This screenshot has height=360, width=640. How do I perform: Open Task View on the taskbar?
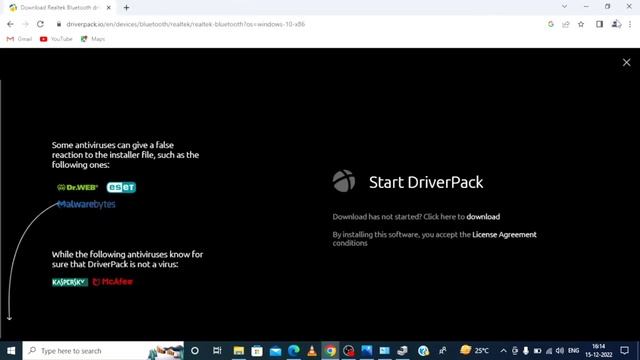(x=217, y=351)
